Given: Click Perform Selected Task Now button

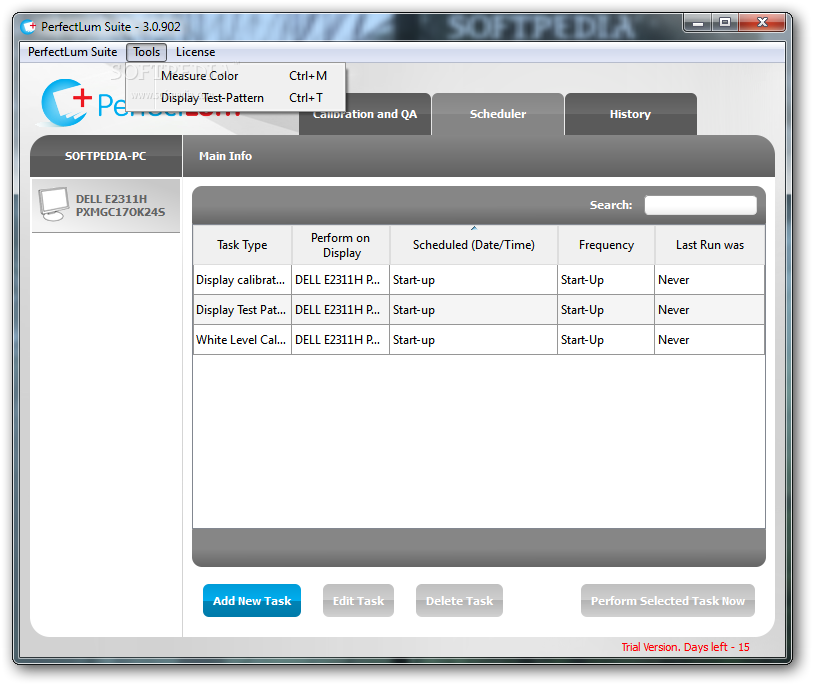Looking at the screenshot, I should click(668, 600).
